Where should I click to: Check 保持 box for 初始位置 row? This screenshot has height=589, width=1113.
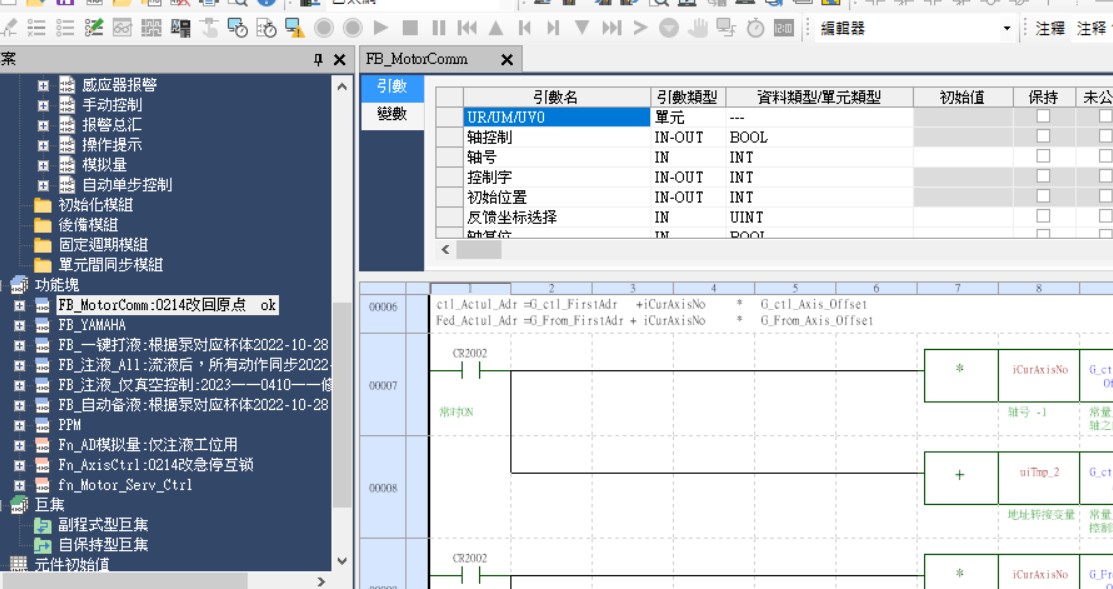[x=1043, y=197]
